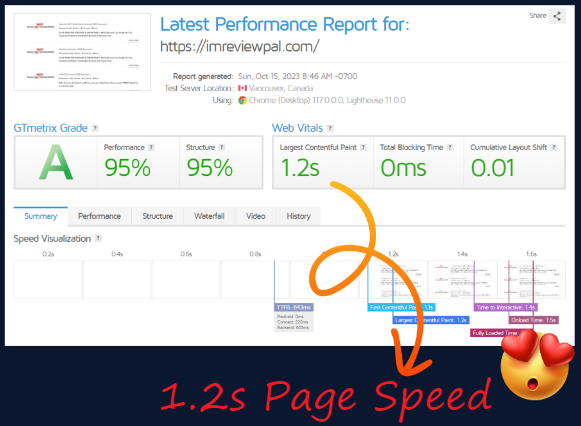The image size is (581, 426).
Task: Click the report date Sun, Oct 15, 2023
Action: coord(298,76)
